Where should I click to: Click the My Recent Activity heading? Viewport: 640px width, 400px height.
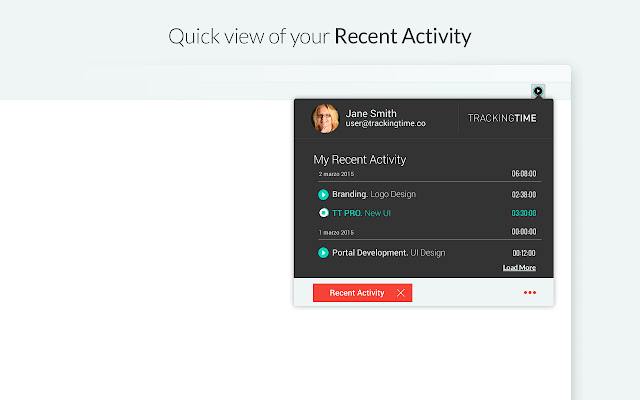pyautogui.click(x=360, y=159)
